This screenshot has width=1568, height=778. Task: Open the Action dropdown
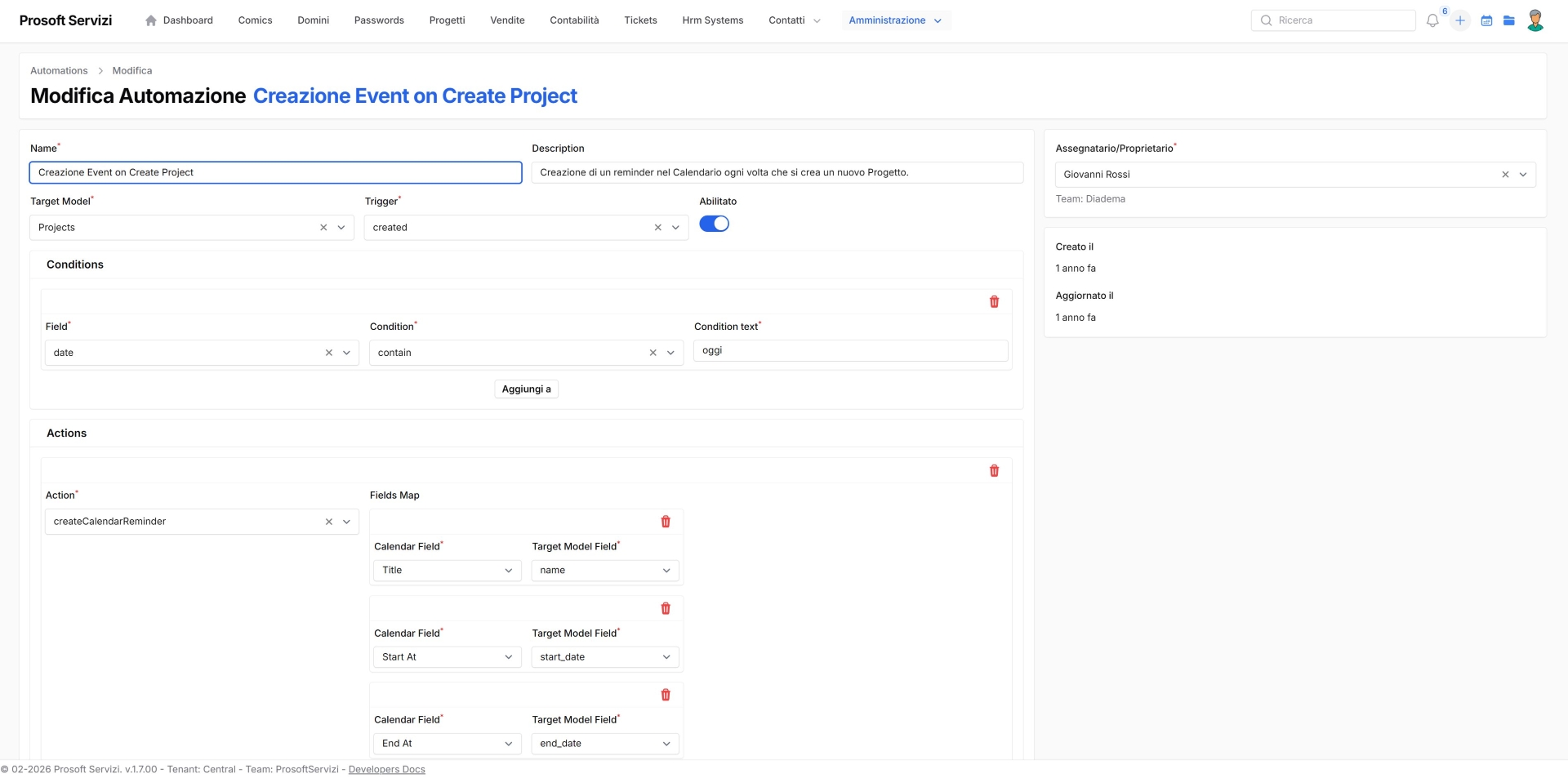346,522
